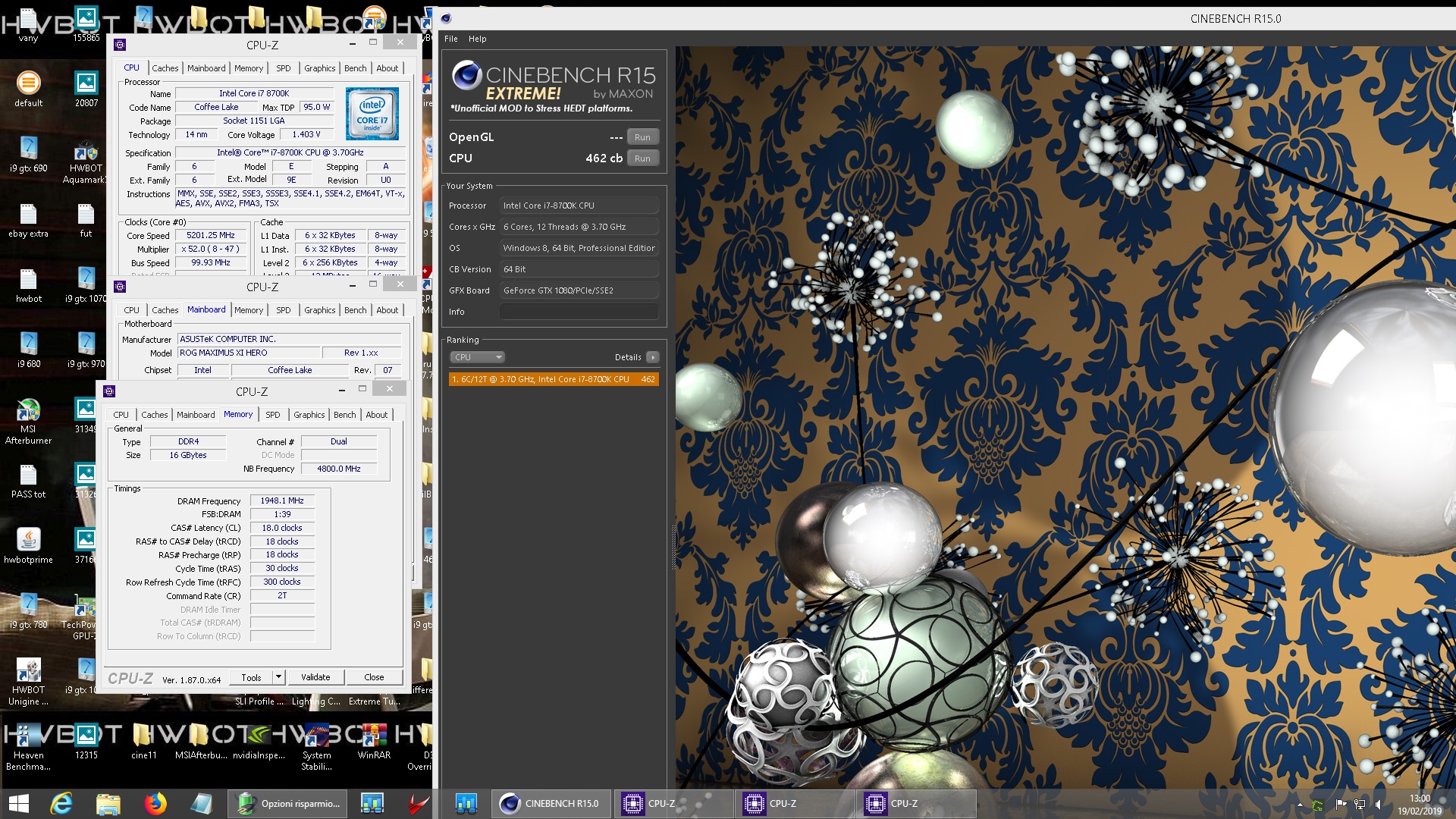Open the 'i9 gtx 780' desktop file
The width and height of the screenshot is (1456, 819).
[28, 611]
